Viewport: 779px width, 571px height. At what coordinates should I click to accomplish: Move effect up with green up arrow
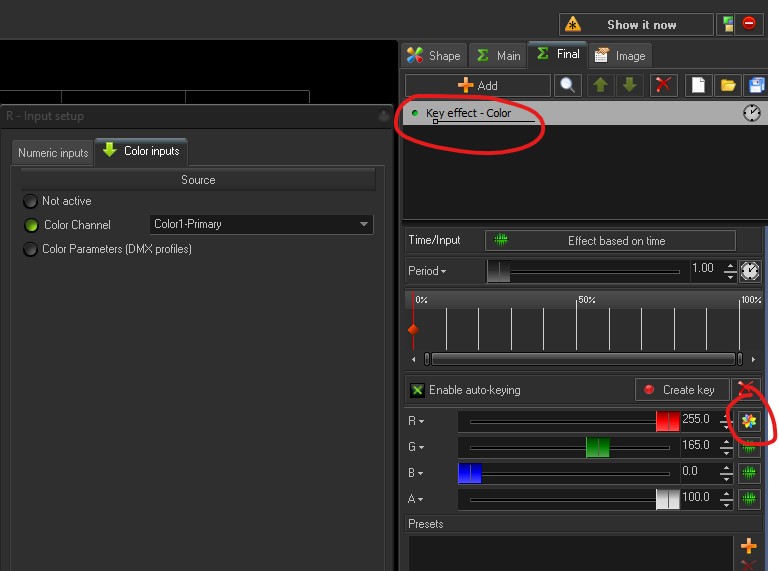coord(600,86)
